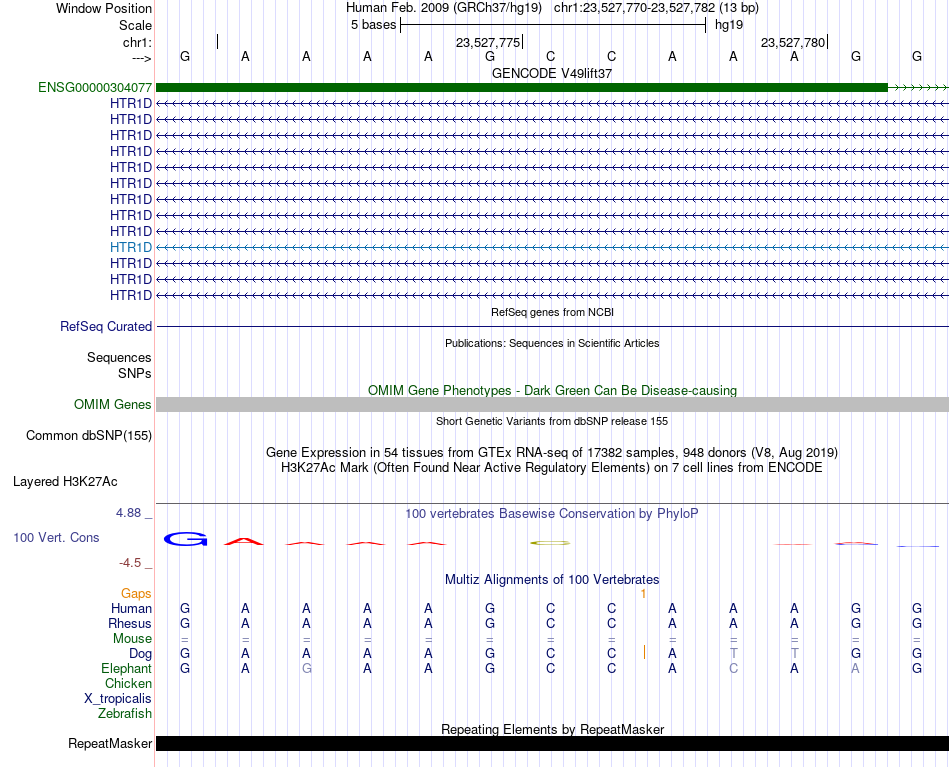Select the light-blue highlighted HTR1D label

coord(131,247)
